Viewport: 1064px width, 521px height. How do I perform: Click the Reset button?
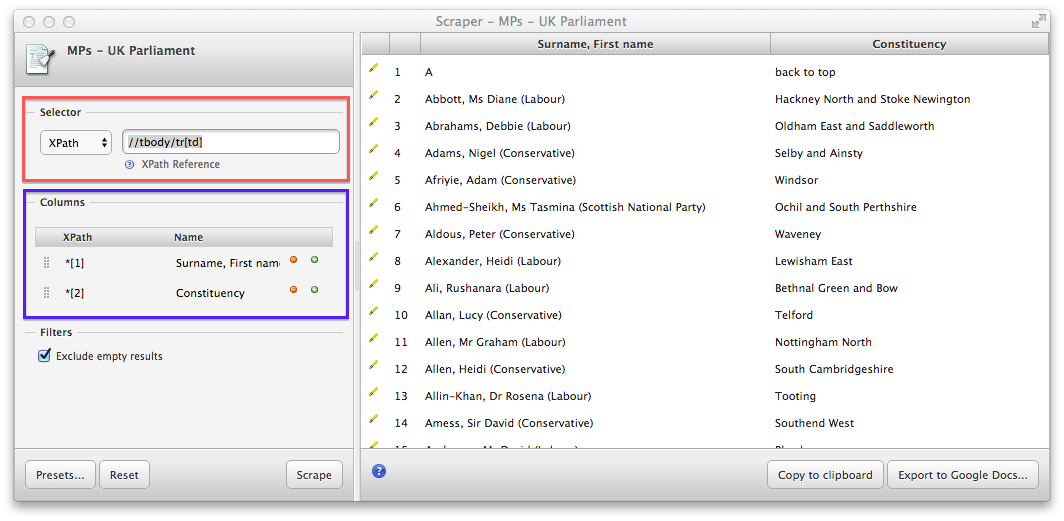click(124, 475)
